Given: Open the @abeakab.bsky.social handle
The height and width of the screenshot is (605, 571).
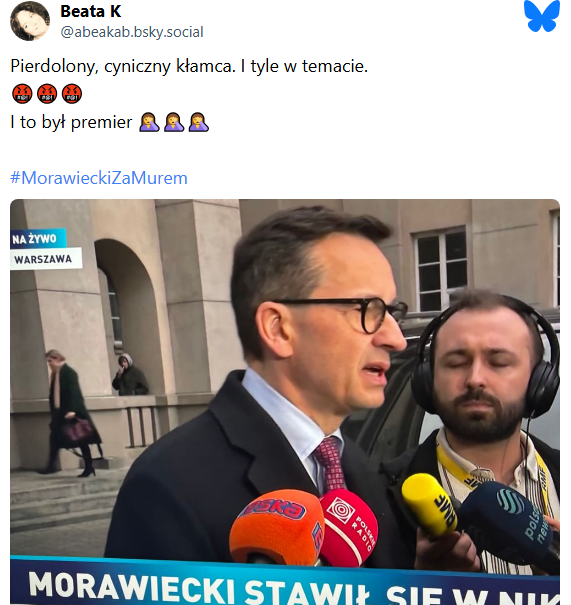Looking at the screenshot, I should pyautogui.click(x=132, y=32).
